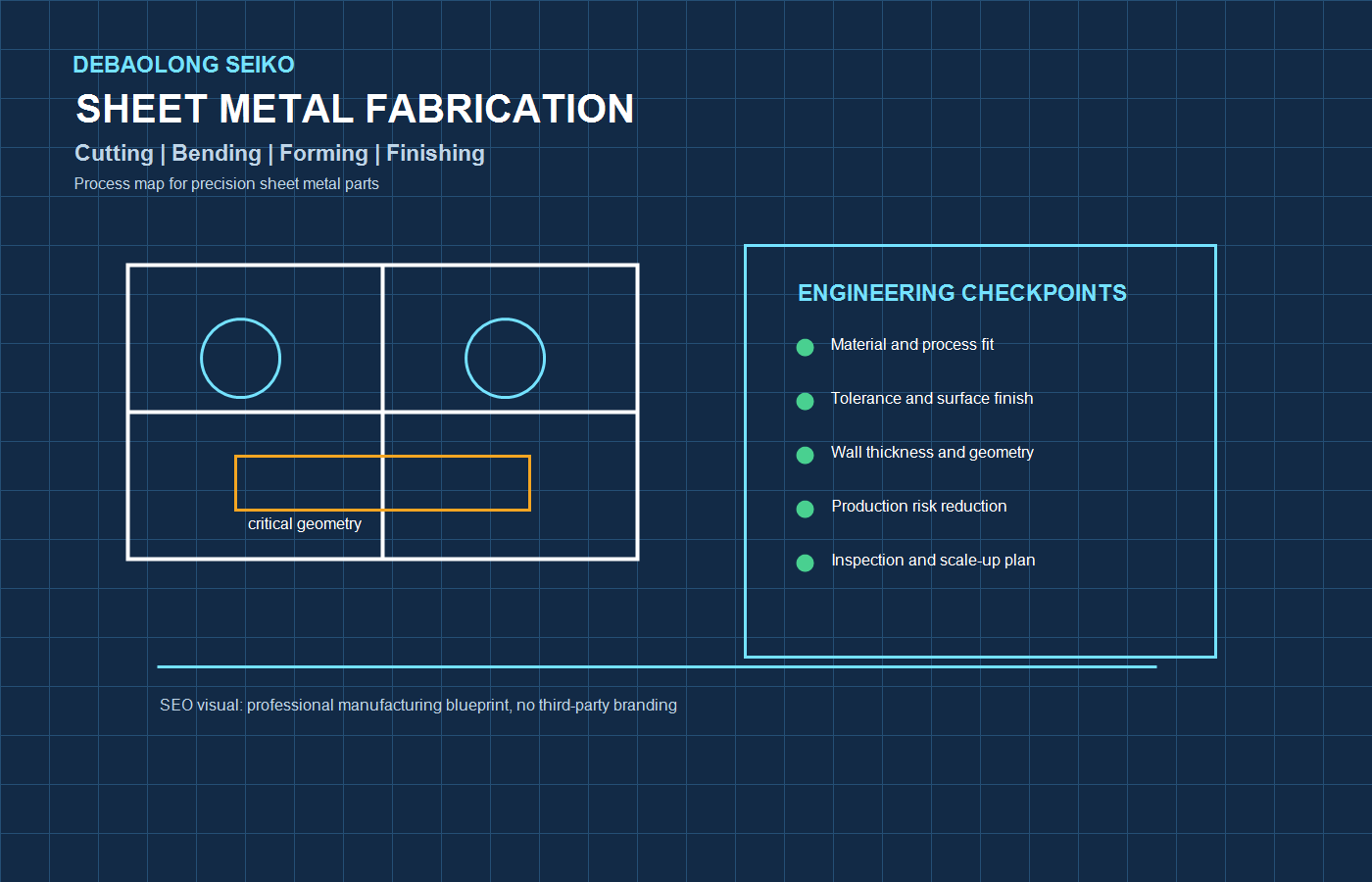Expand the Engineering Checkpoints panel
The width and height of the screenshot is (1372, 882).
coord(980,451)
